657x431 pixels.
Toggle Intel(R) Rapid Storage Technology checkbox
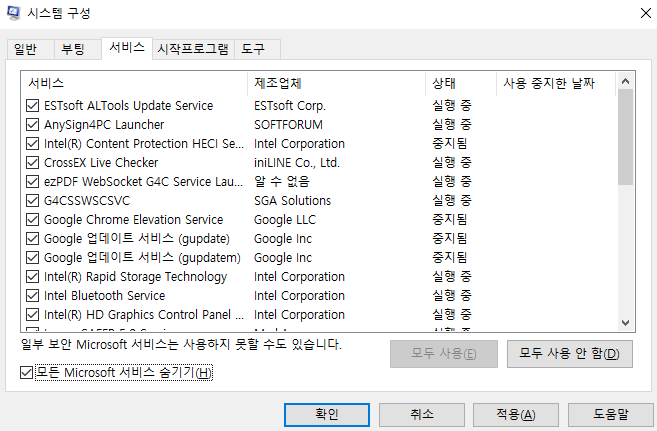(x=33, y=276)
